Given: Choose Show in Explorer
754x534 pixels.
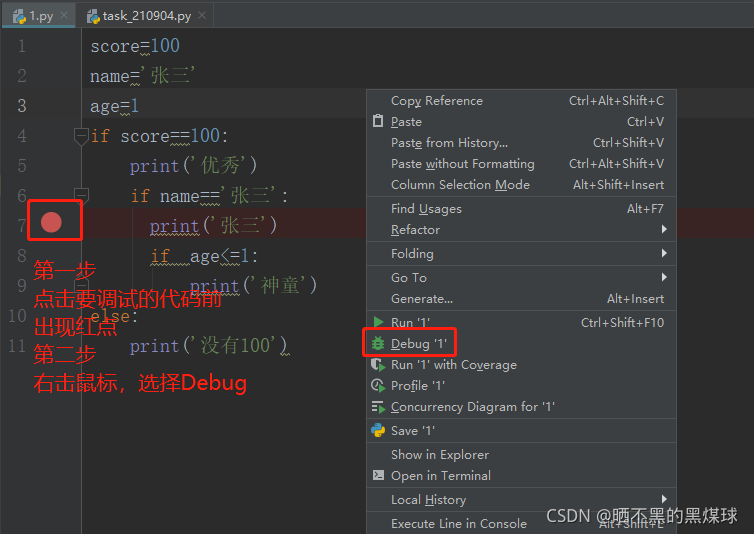Looking at the screenshot, I should tap(521, 455).
